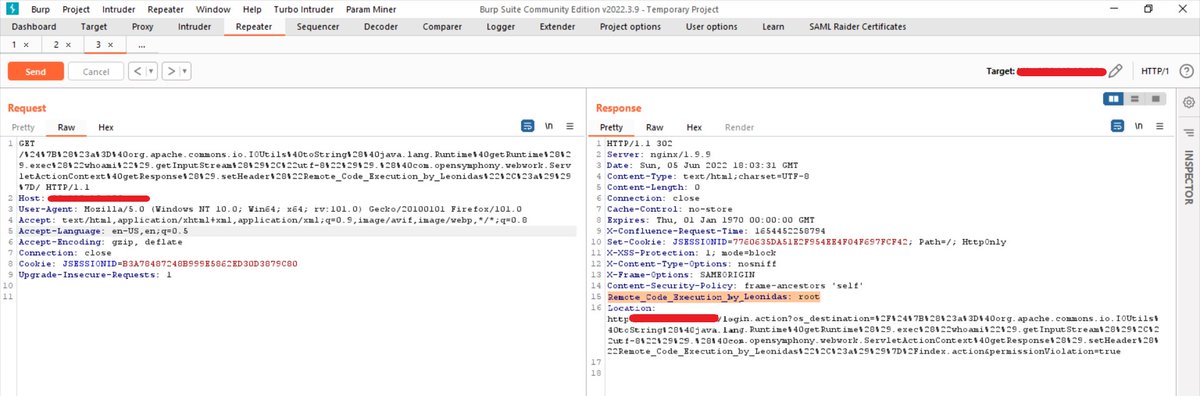Image resolution: width=1200 pixels, height=396 pixels.
Task: Select combined tabbed layout icon
Action: [x=1154, y=99]
